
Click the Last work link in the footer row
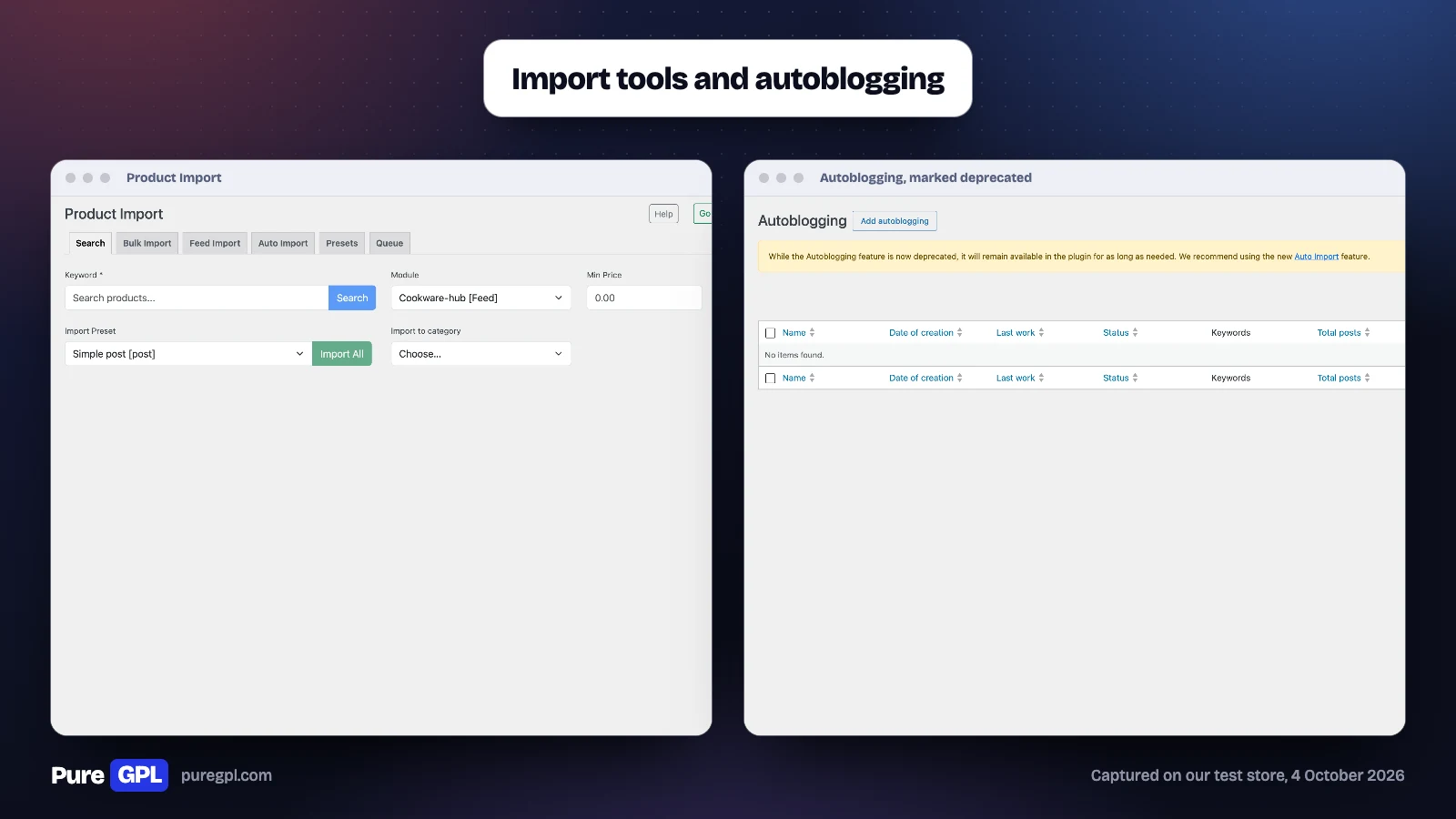coord(1016,379)
